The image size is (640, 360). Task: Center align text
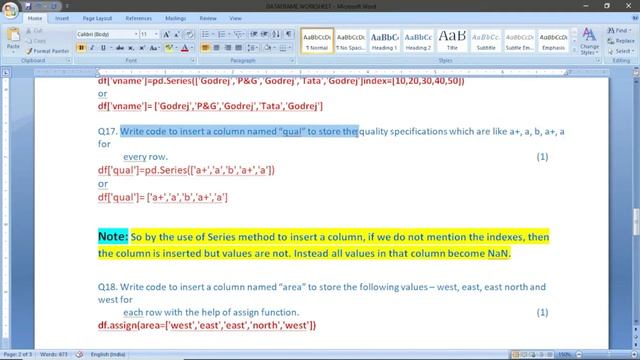coord(217,48)
